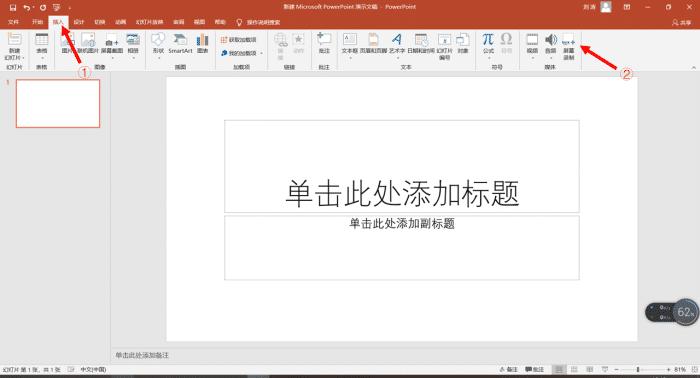Insert 日期和时间 (Date & Time)
Viewport: 700px width, 378px height.
[x=421, y=43]
